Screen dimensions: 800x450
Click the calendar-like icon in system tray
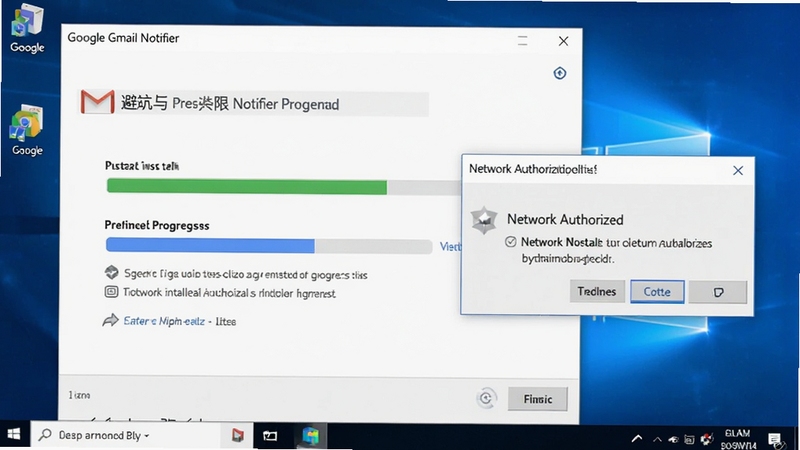[x=689, y=439]
